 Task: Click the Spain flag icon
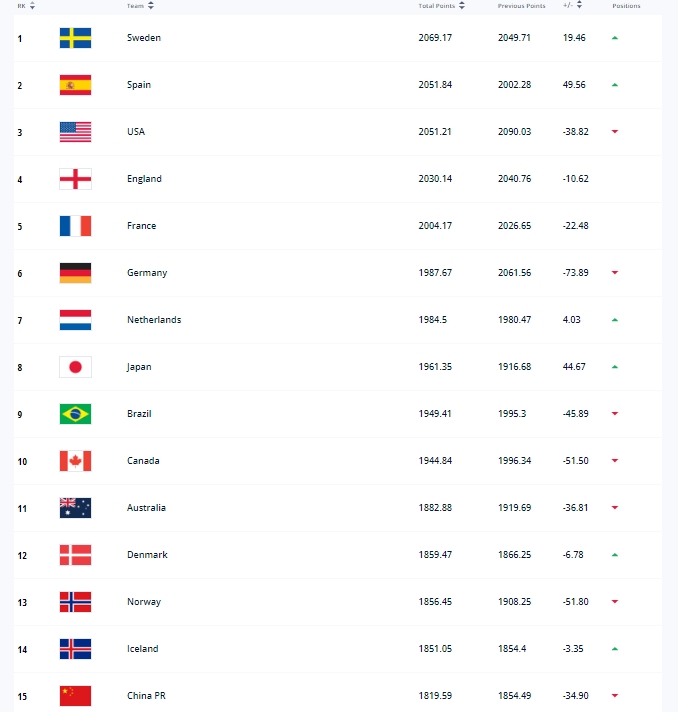75,85
